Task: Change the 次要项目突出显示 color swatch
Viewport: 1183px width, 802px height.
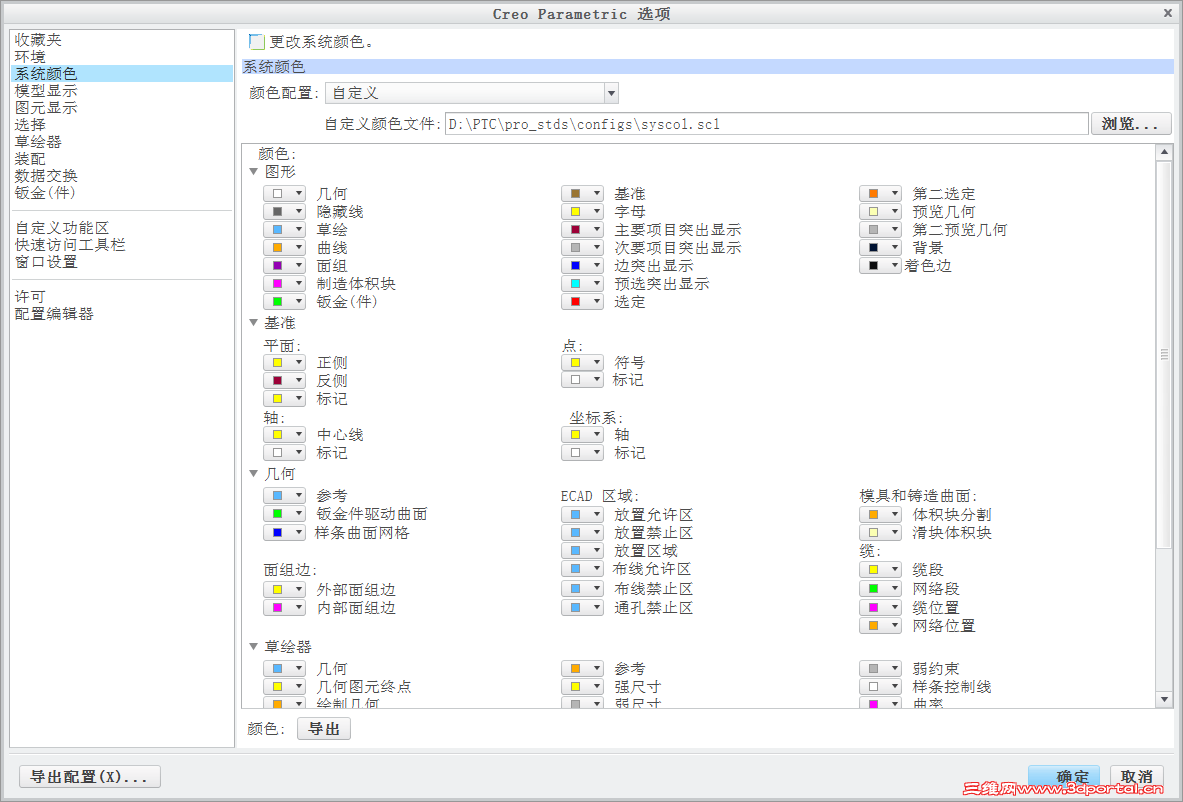Action: [582, 247]
